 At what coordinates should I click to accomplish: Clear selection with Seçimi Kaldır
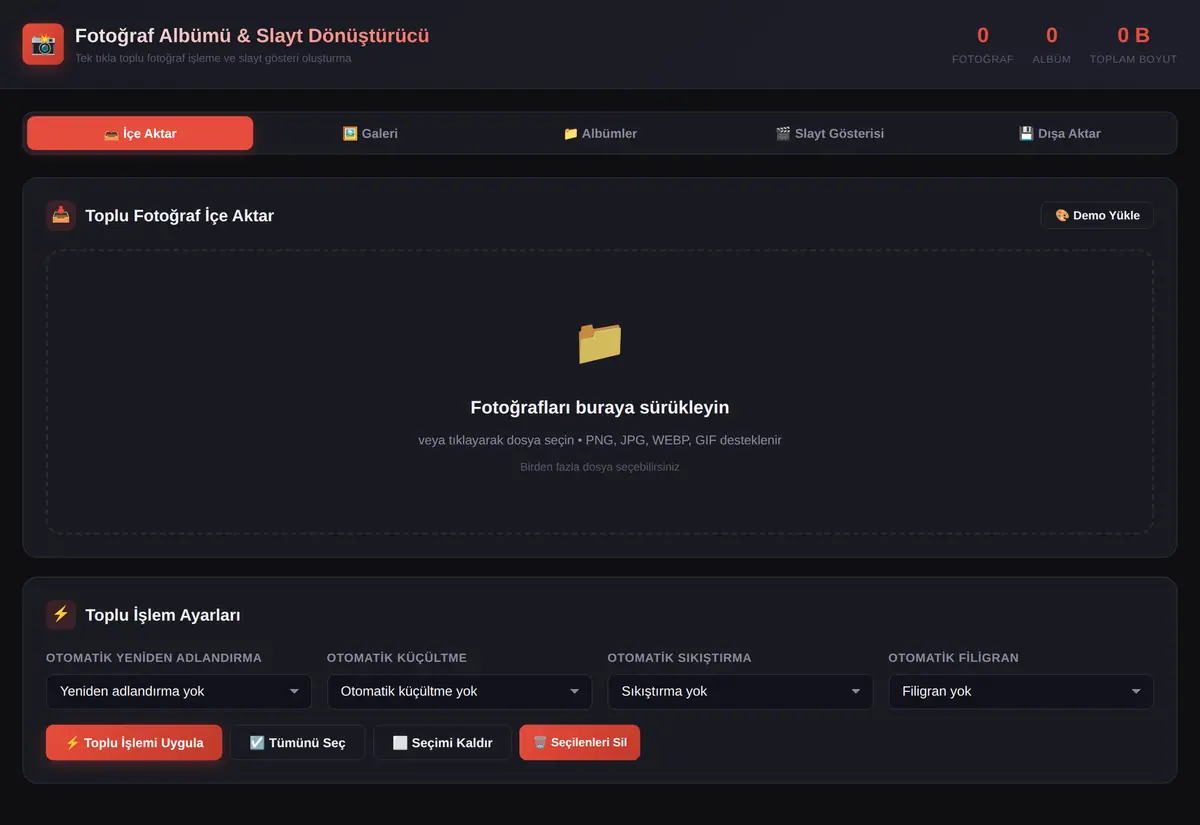coord(442,743)
